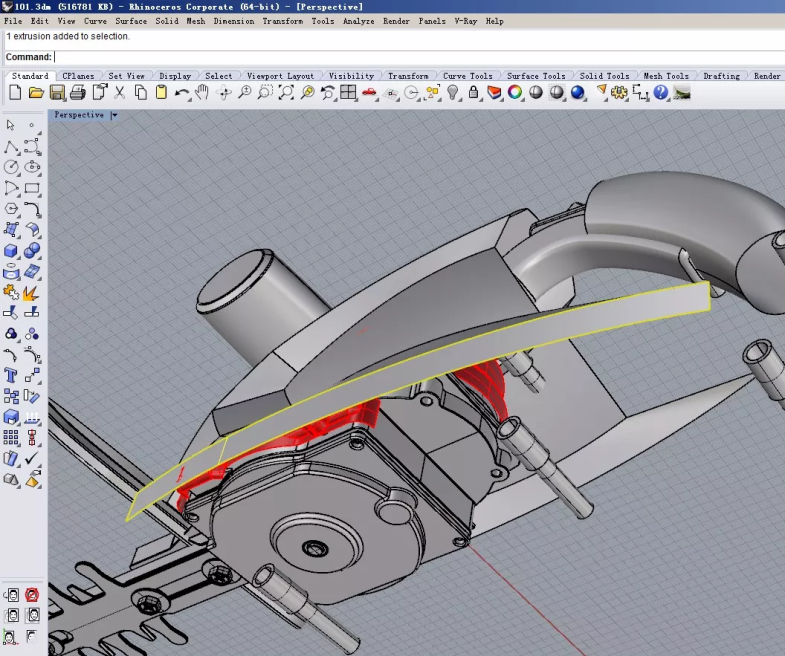Click the Save file icon
The height and width of the screenshot is (656, 785).
pyautogui.click(x=57, y=93)
